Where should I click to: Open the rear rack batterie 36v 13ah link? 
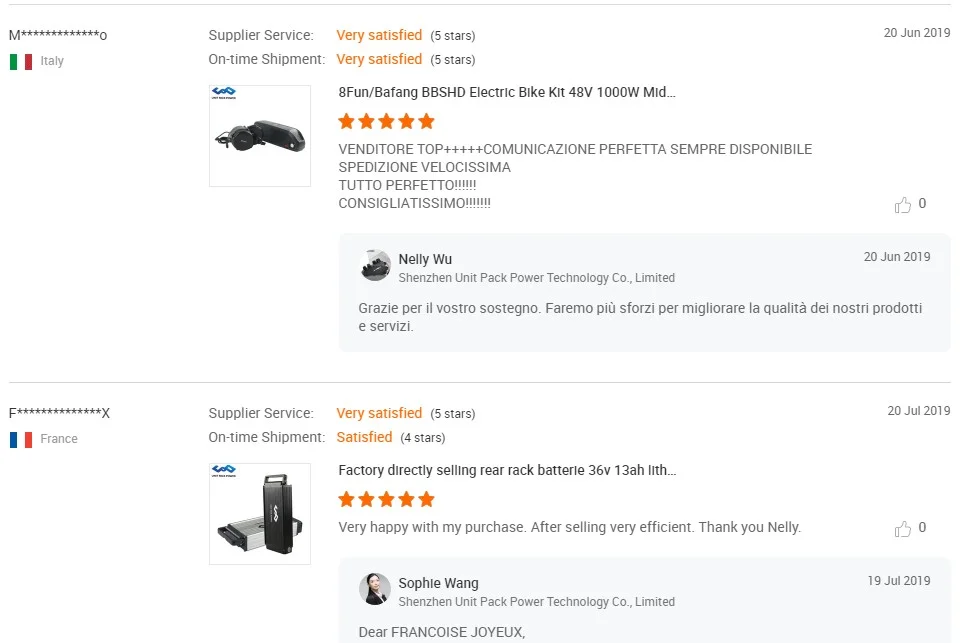click(x=507, y=470)
